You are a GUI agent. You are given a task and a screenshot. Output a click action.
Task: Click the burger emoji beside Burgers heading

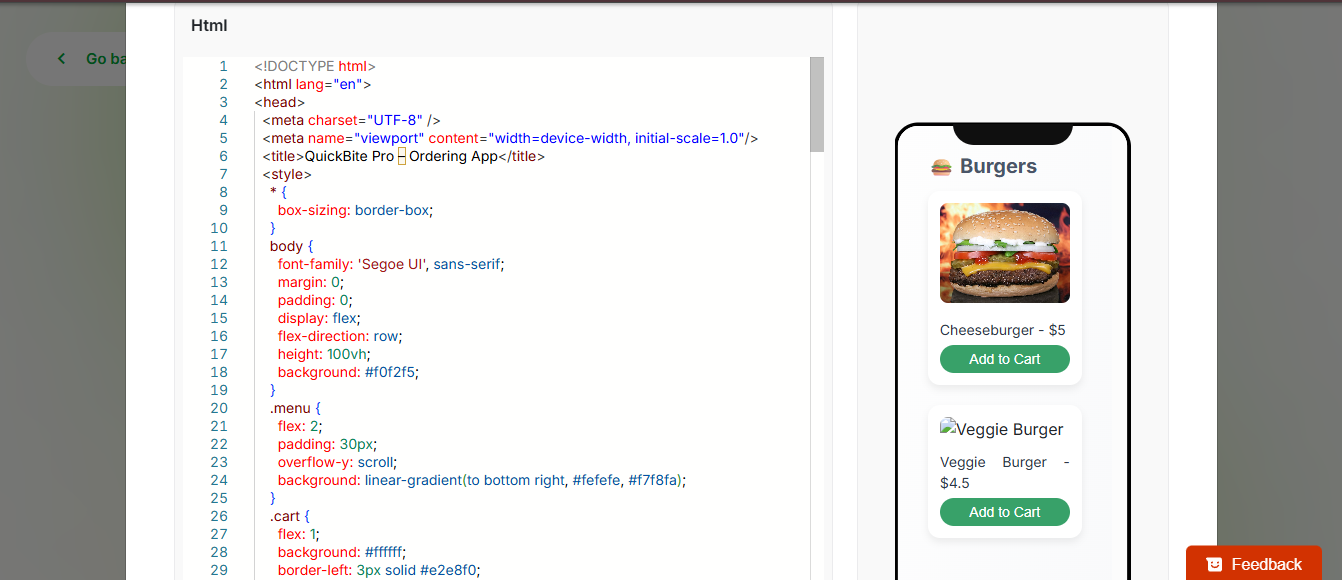point(940,165)
